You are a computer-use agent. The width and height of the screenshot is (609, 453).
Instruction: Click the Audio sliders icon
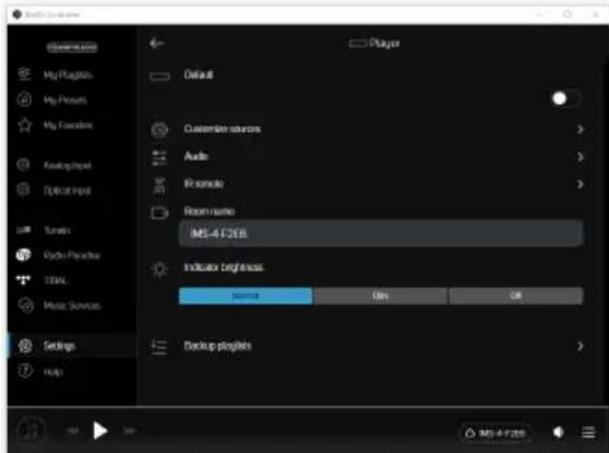pos(159,157)
